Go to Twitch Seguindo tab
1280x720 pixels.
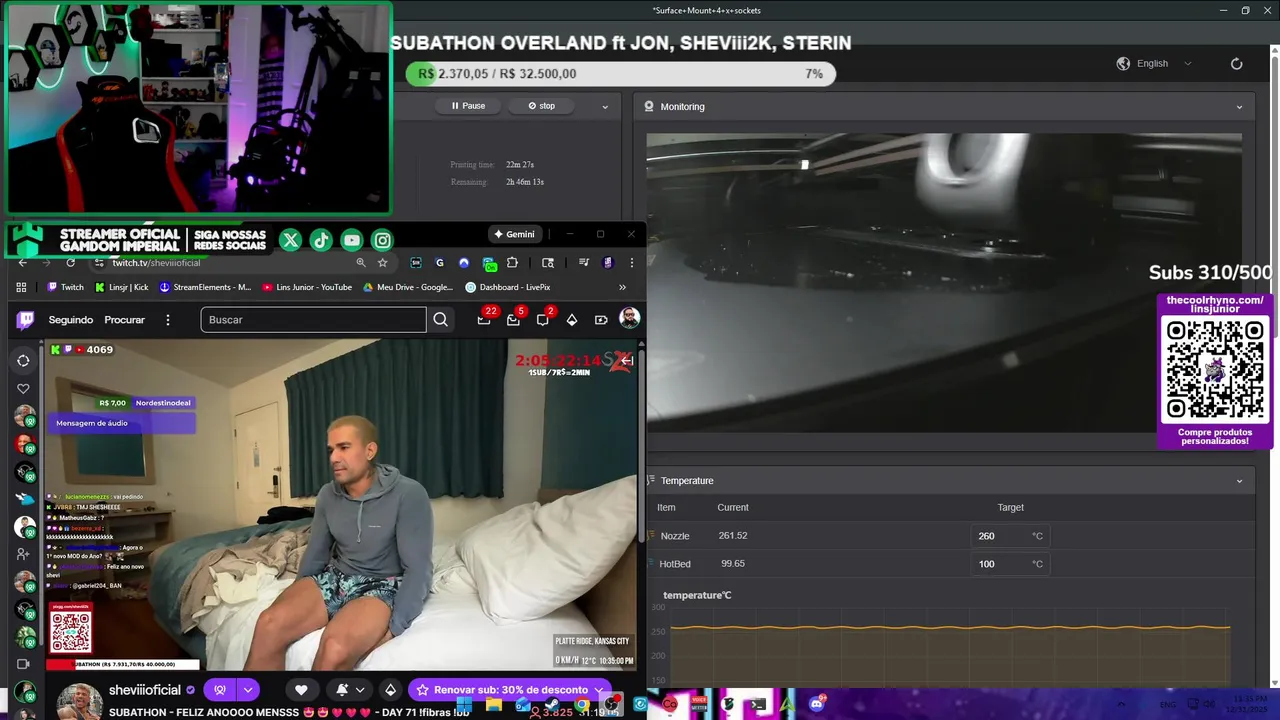click(x=71, y=320)
